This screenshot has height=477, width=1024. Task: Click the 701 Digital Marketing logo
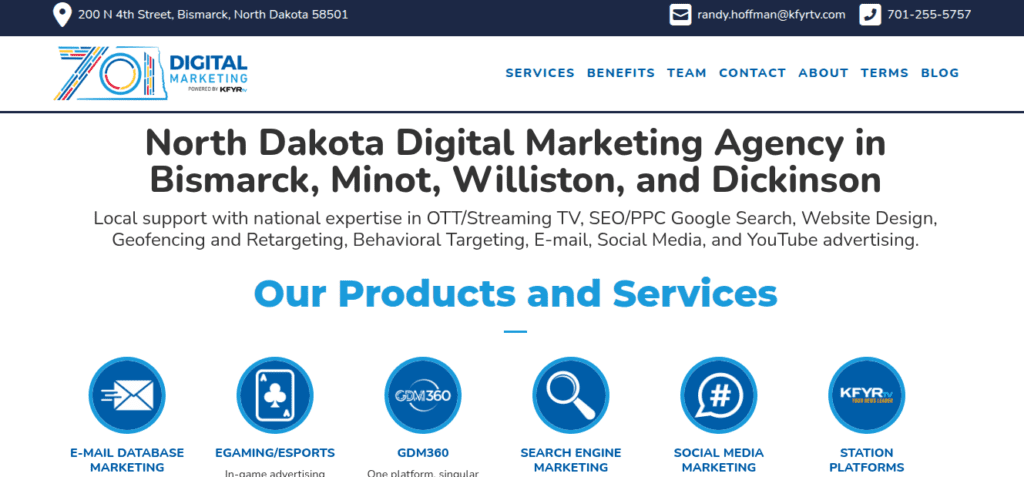152,73
